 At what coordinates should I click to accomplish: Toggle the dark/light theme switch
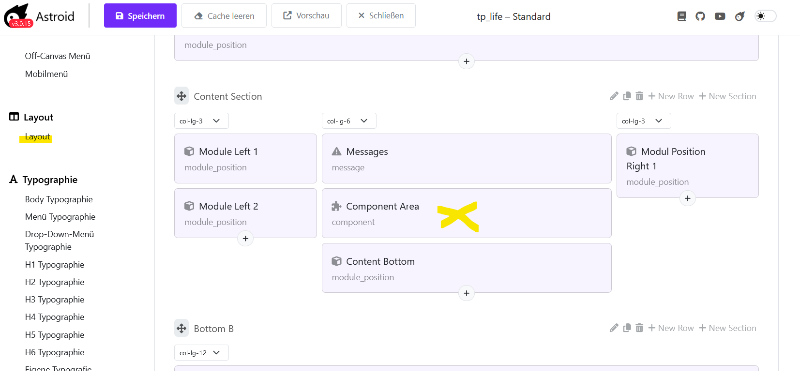765,16
